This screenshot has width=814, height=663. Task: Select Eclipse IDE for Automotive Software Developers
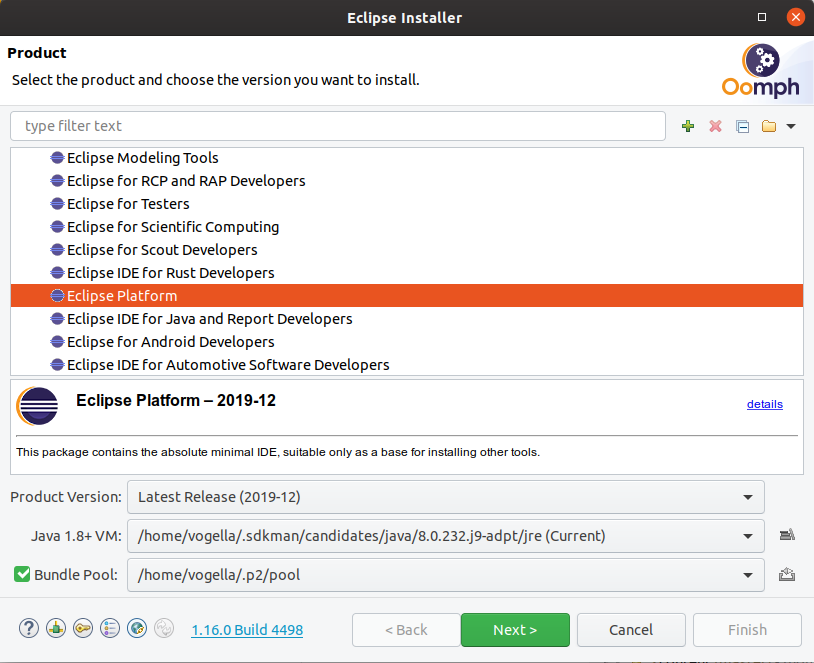(406, 364)
